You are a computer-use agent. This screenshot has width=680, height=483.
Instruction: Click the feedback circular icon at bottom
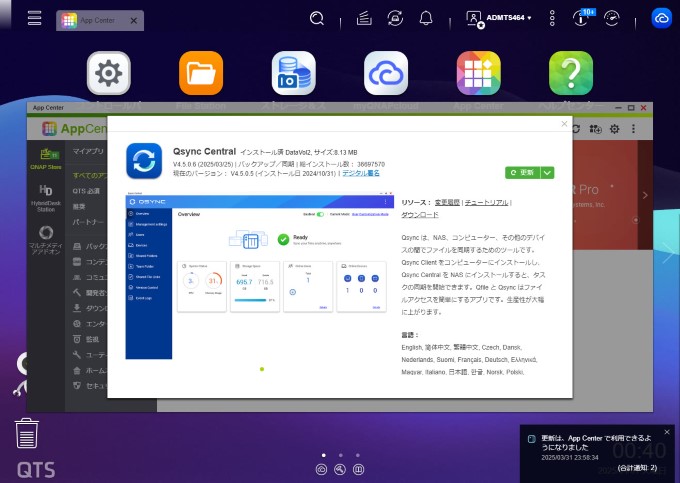tap(359, 469)
